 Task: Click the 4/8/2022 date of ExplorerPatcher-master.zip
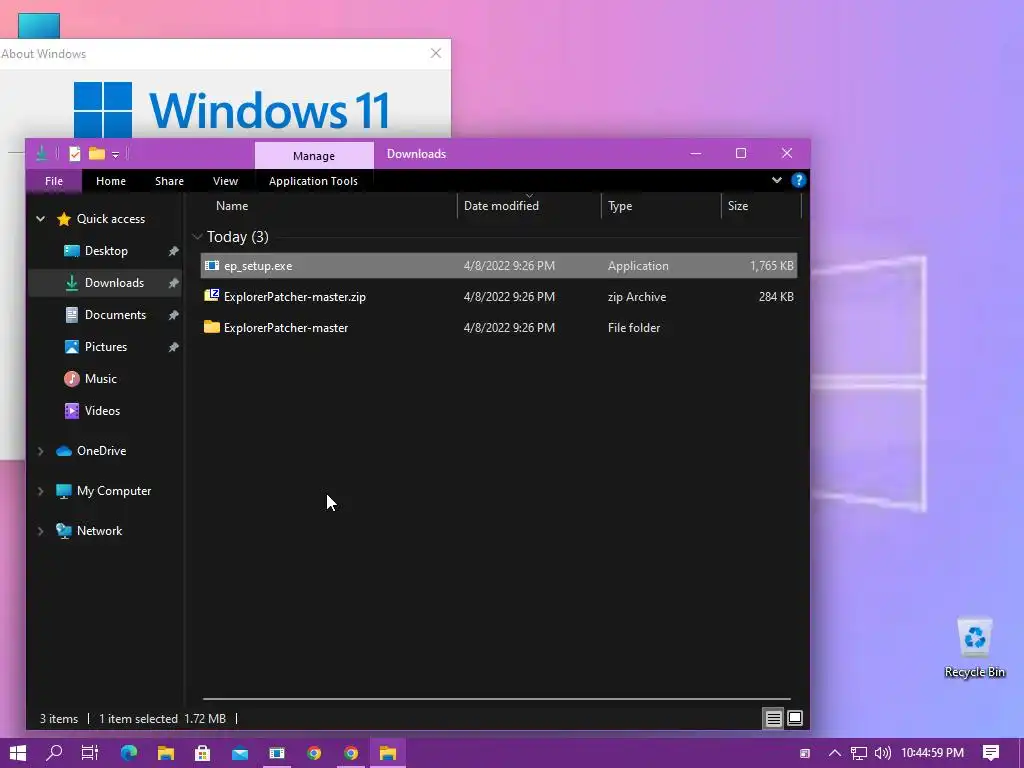pyautogui.click(x=509, y=296)
